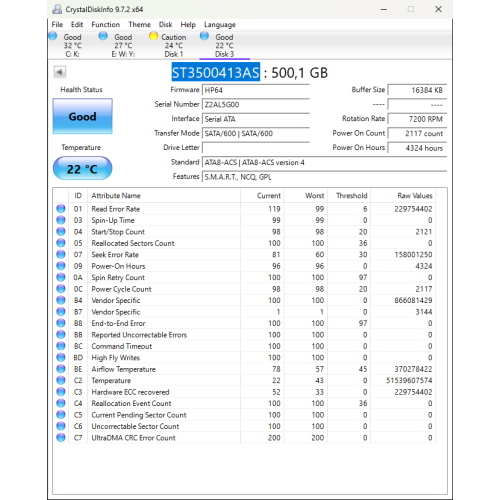
Task: Click status orb of High Fly Writes row
Action: pos(61,357)
